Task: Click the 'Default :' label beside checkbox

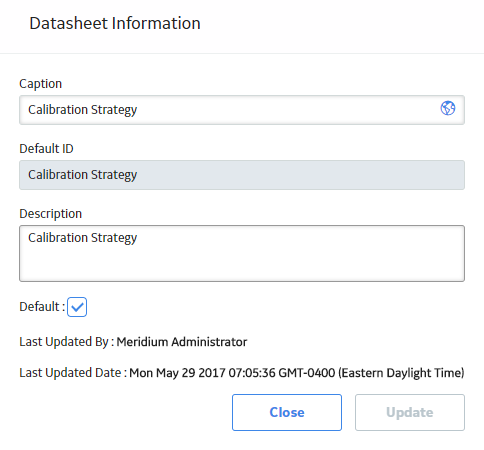Action: click(x=42, y=307)
